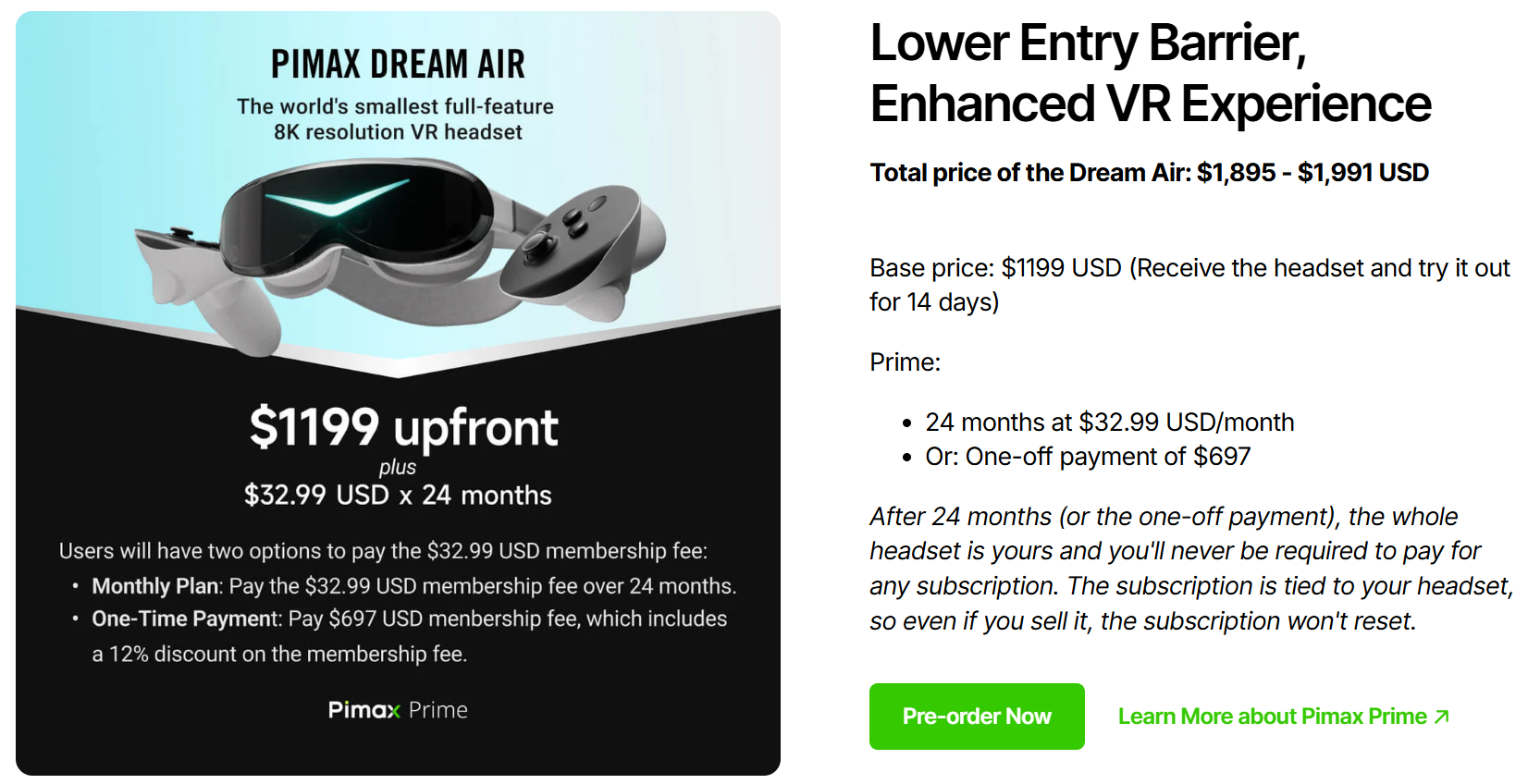Open Learn More about Pimax Prime link
This screenshot has height=784, width=1528.
pyautogui.click(x=1284, y=717)
